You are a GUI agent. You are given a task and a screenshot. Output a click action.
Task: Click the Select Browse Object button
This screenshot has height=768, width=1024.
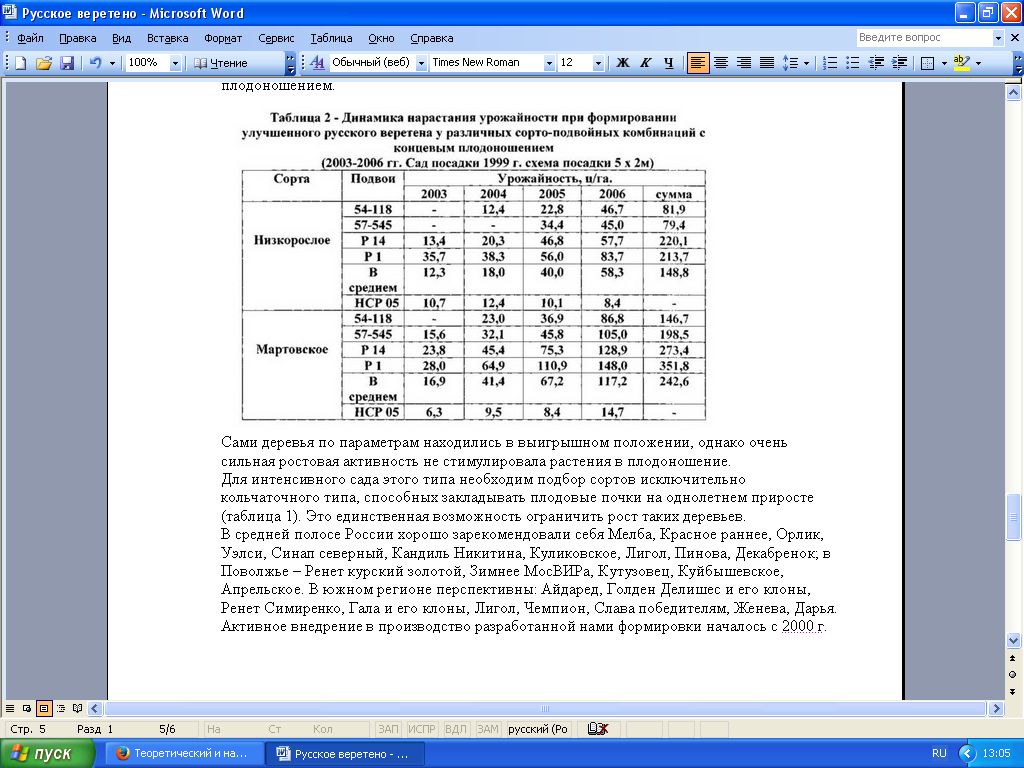click(1013, 674)
